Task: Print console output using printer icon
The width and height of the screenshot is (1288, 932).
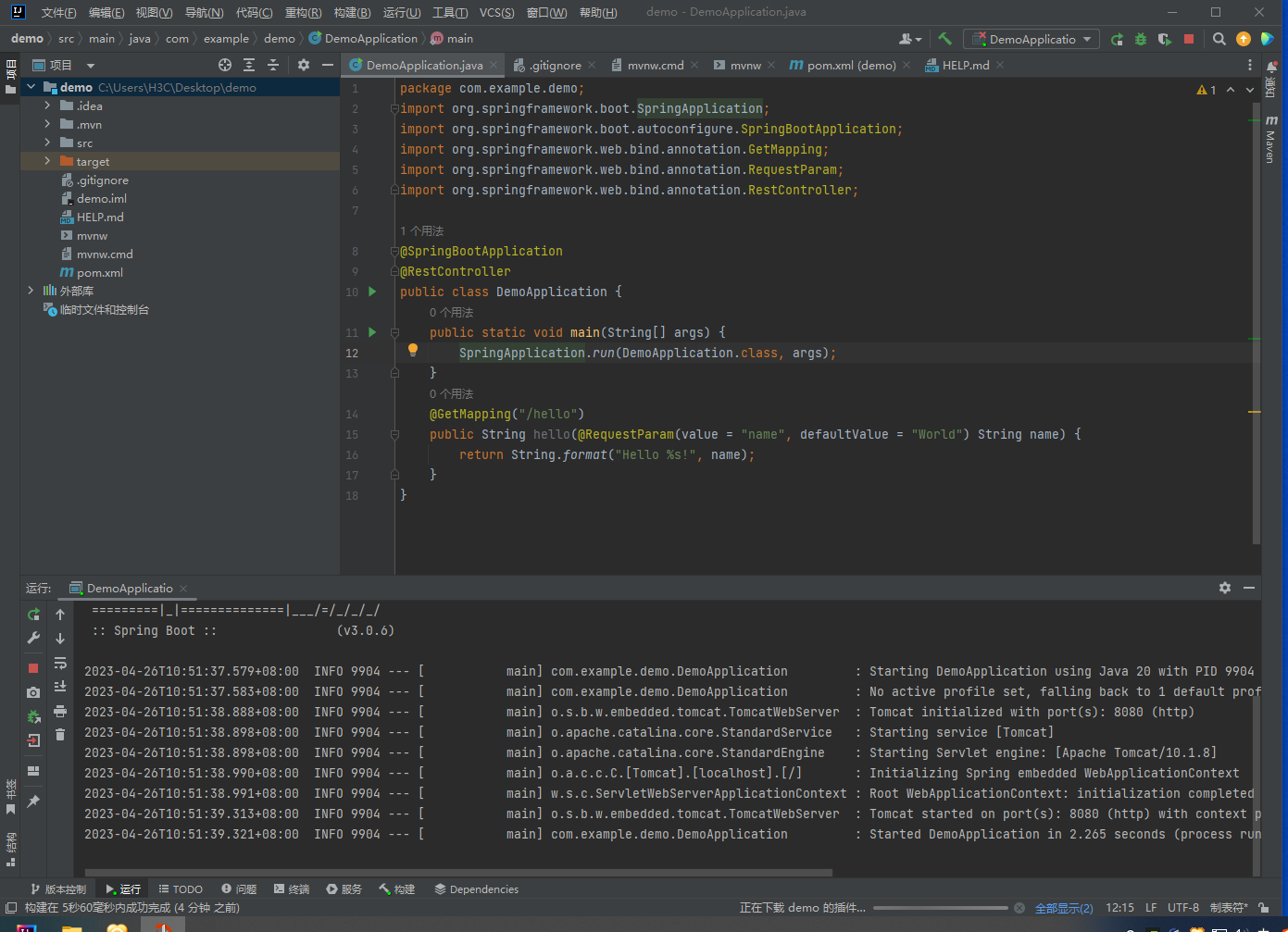Action: [60, 711]
